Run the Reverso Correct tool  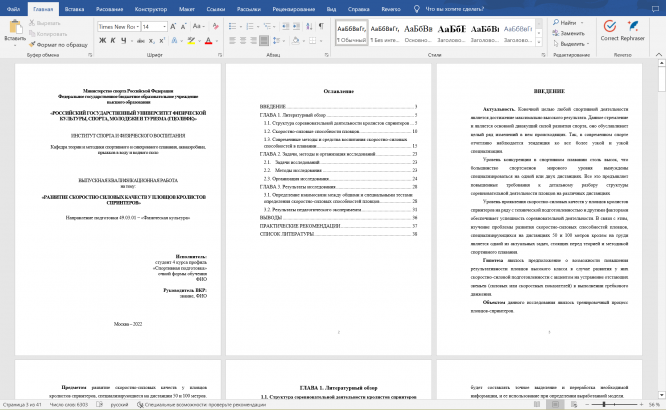[x=610, y=31]
